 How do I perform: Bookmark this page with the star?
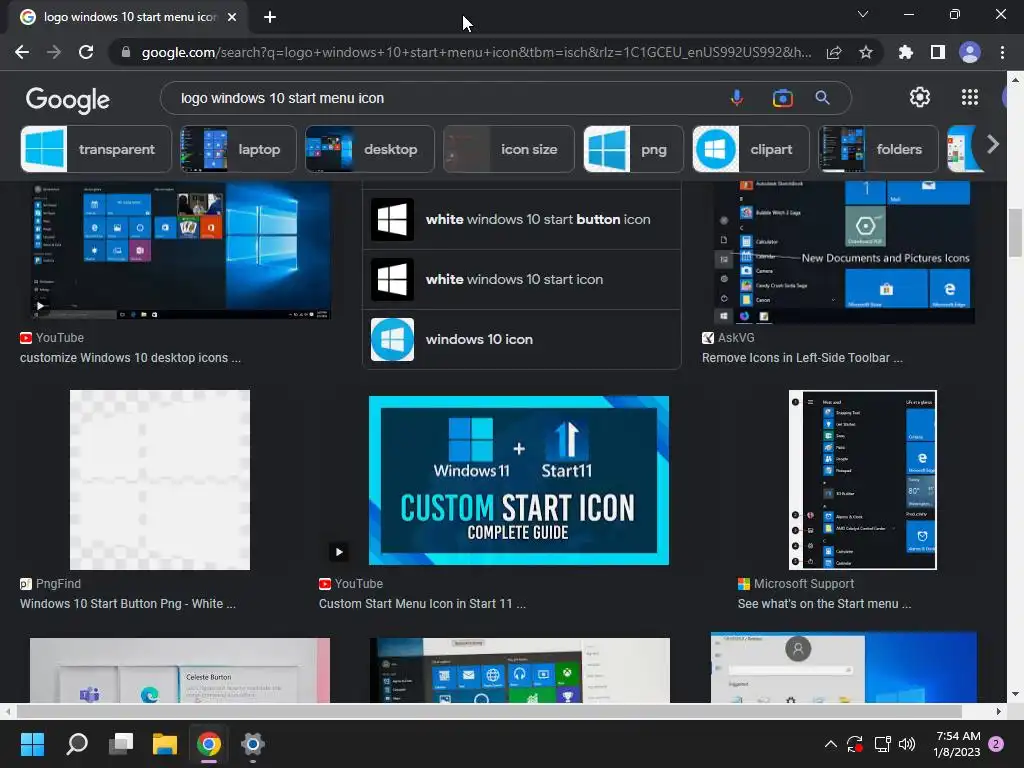(866, 52)
